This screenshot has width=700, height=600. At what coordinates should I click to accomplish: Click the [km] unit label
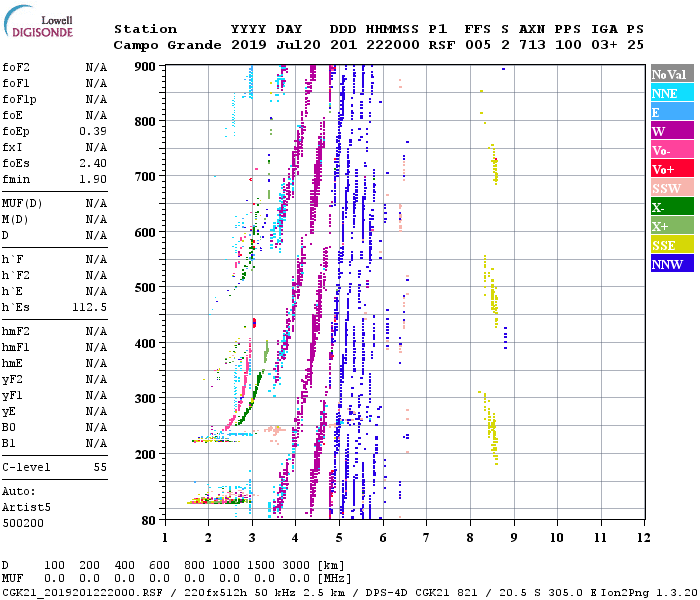(331, 566)
